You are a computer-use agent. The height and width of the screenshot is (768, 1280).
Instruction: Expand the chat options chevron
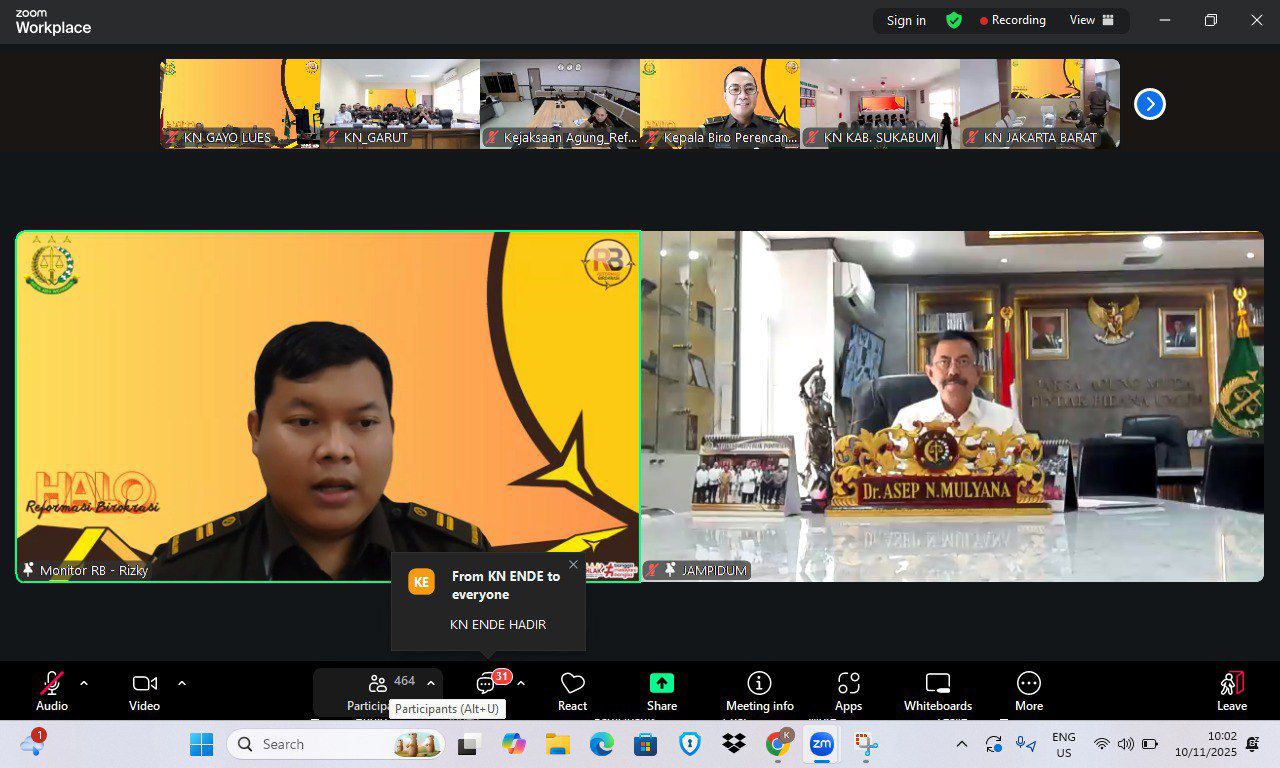click(521, 683)
